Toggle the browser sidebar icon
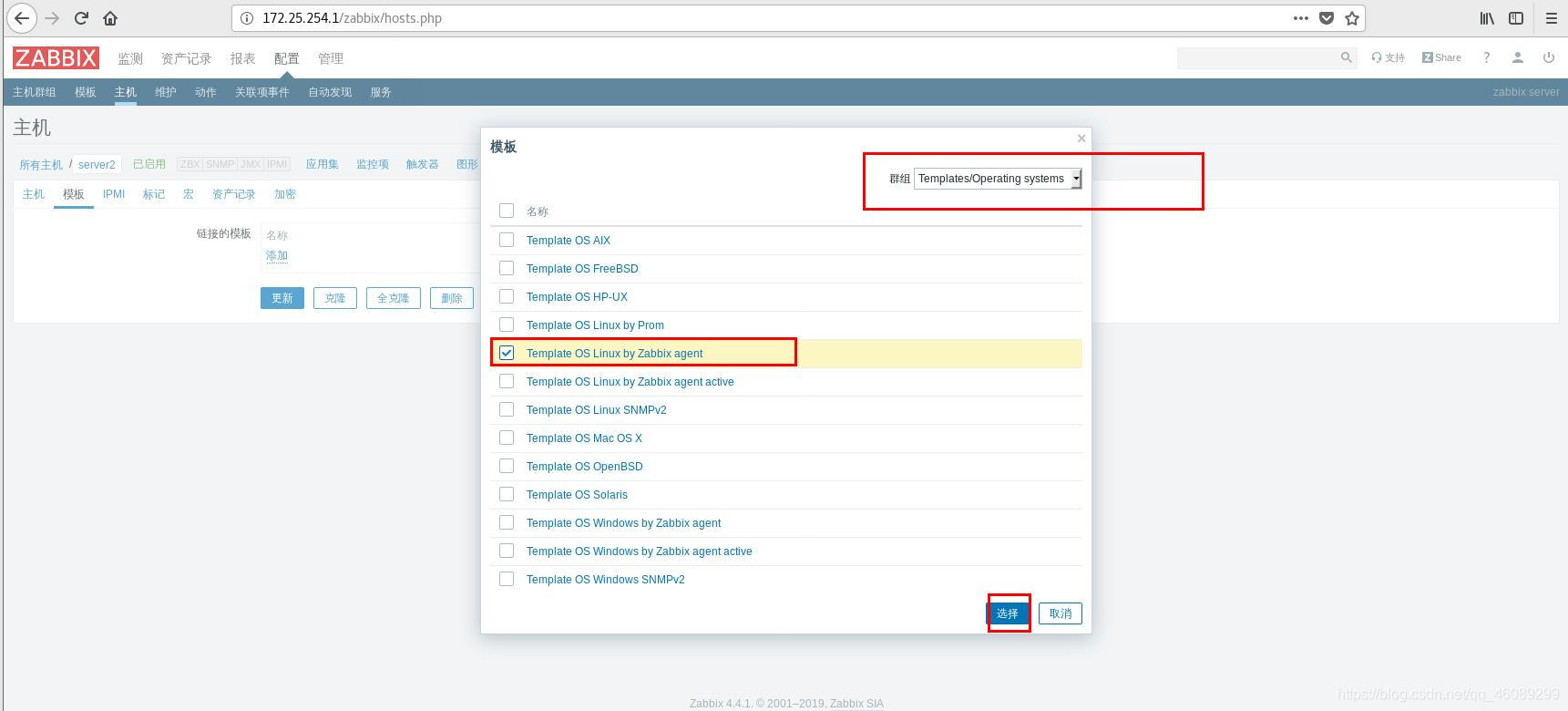Image resolution: width=1568 pixels, height=711 pixels. (x=1516, y=18)
